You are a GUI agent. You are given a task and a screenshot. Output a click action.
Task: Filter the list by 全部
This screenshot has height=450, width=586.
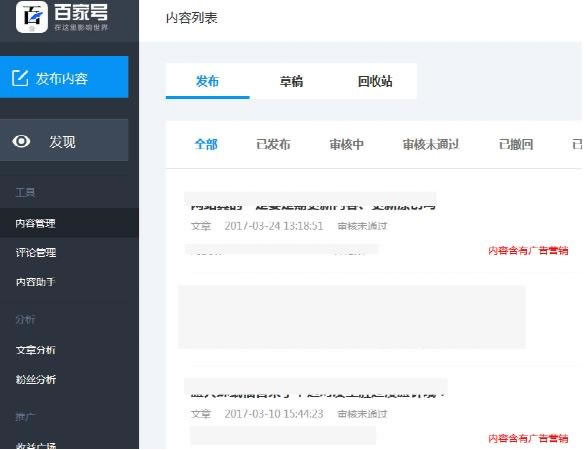pos(206,144)
